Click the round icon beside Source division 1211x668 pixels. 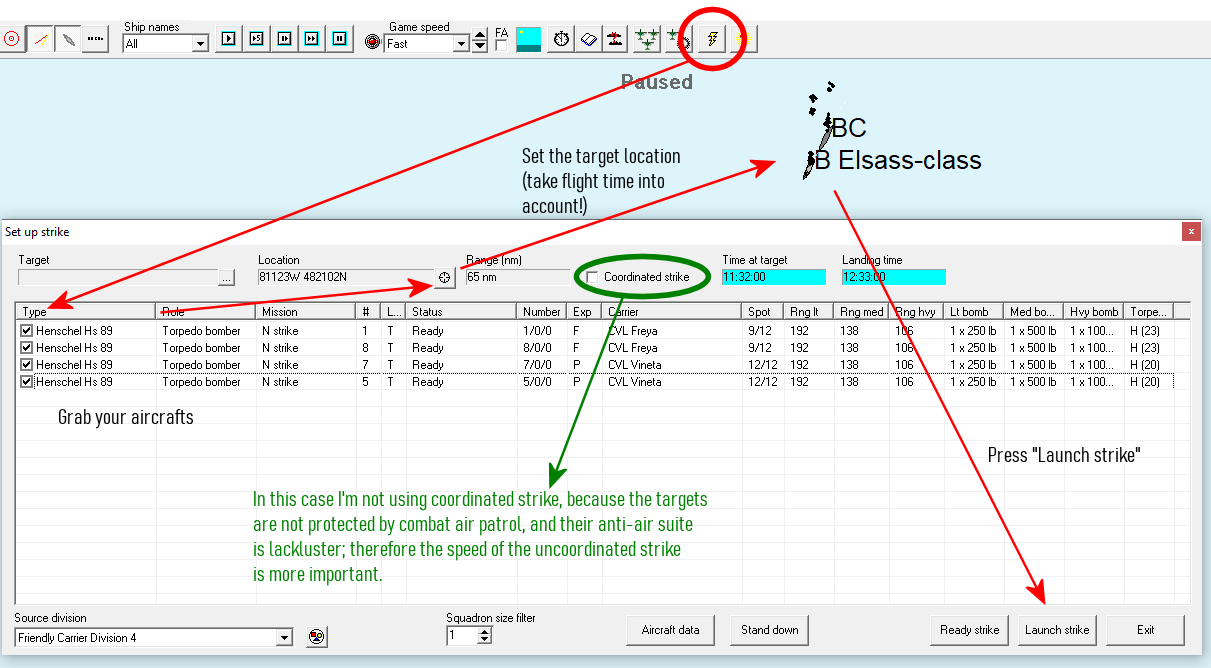[x=317, y=637]
